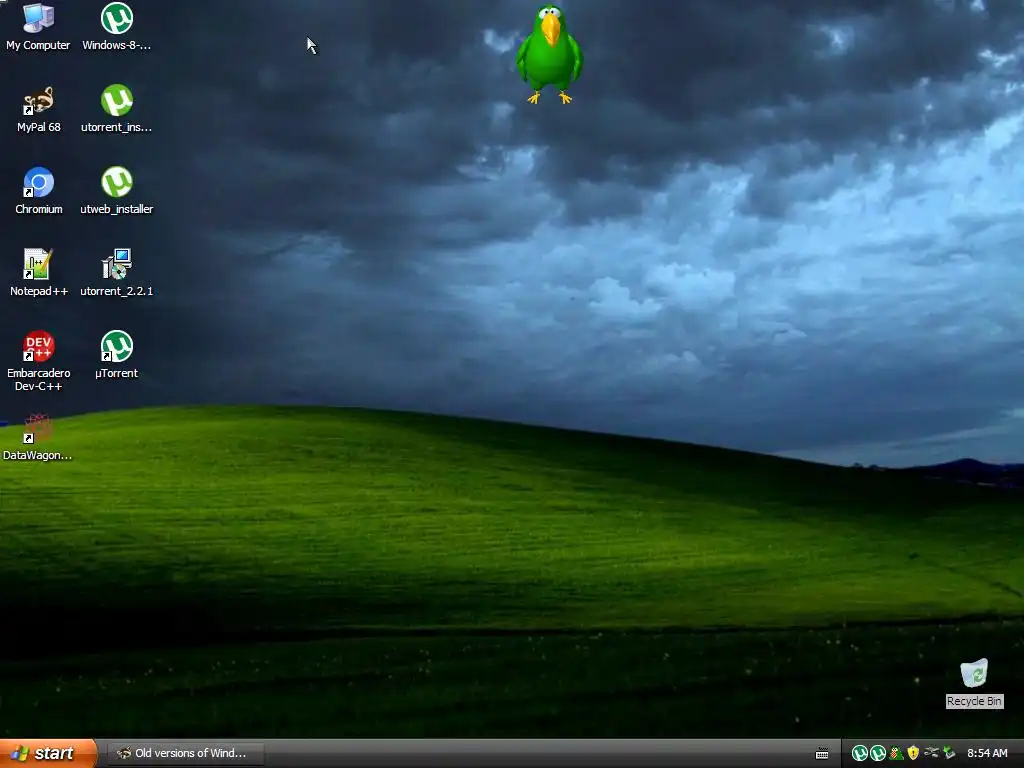Select the Recycle Bin icon
The image size is (1024, 768).
[974, 683]
